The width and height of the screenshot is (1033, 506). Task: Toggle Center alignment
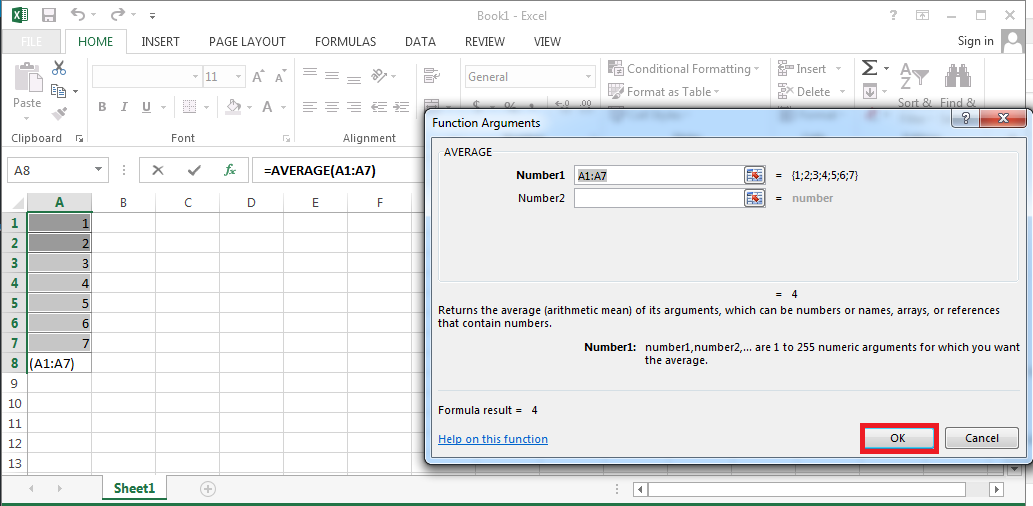(331, 106)
